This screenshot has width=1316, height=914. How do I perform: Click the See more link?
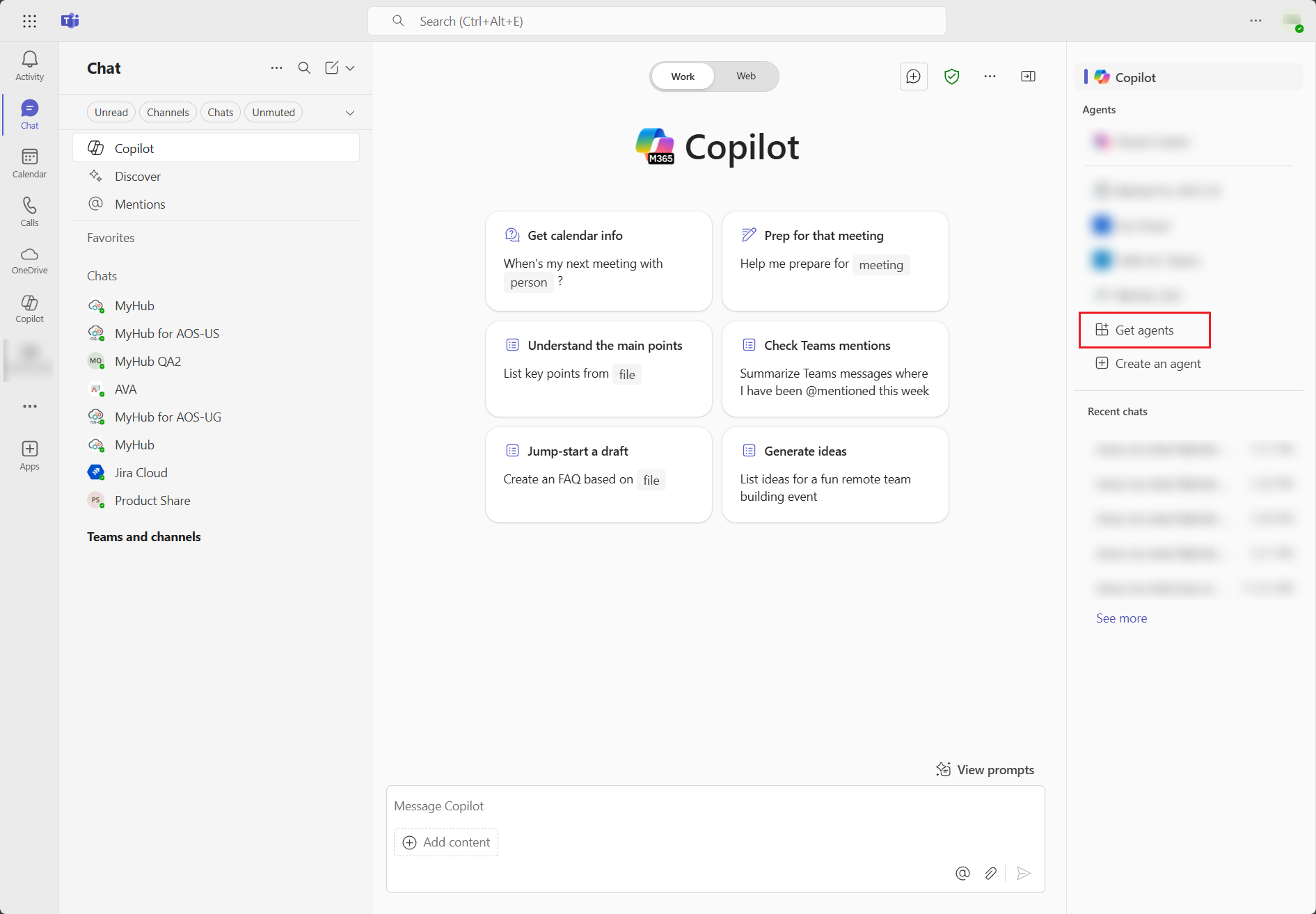1121,618
